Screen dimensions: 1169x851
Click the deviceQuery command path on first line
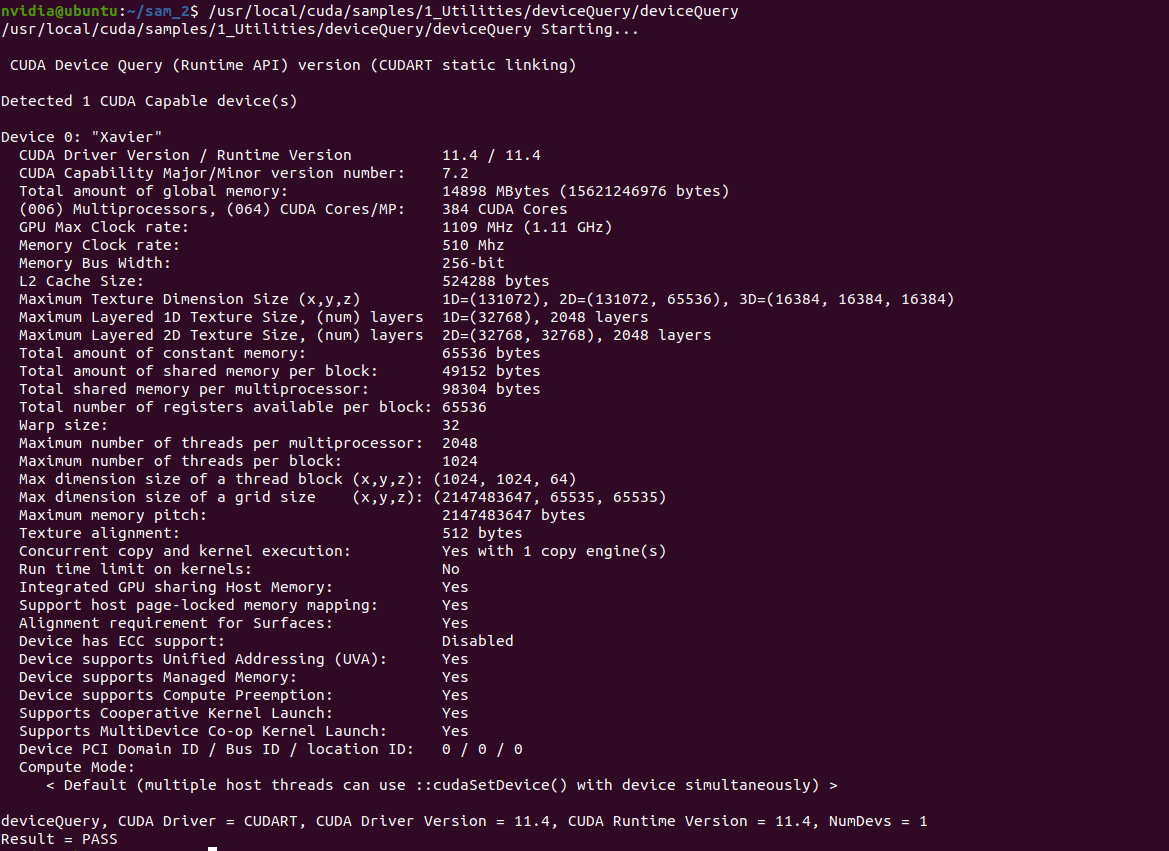click(x=473, y=11)
